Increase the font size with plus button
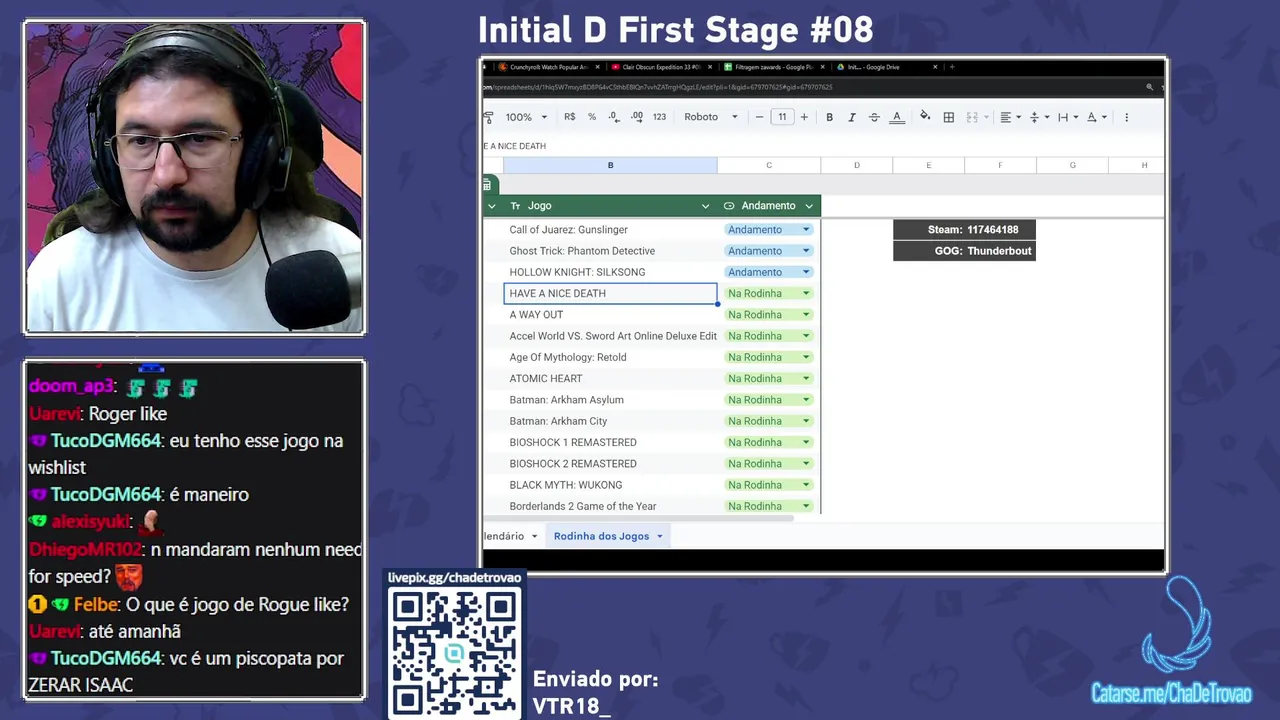The width and height of the screenshot is (1280, 720). (804, 117)
